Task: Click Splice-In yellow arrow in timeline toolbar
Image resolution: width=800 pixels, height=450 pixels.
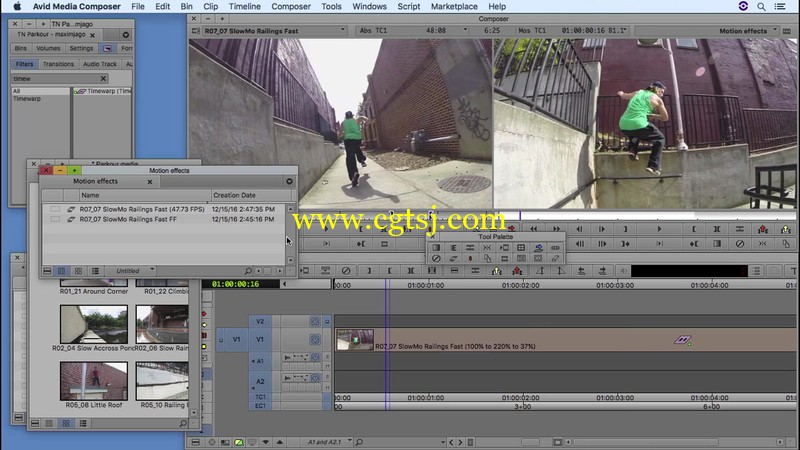Action: pos(496,271)
